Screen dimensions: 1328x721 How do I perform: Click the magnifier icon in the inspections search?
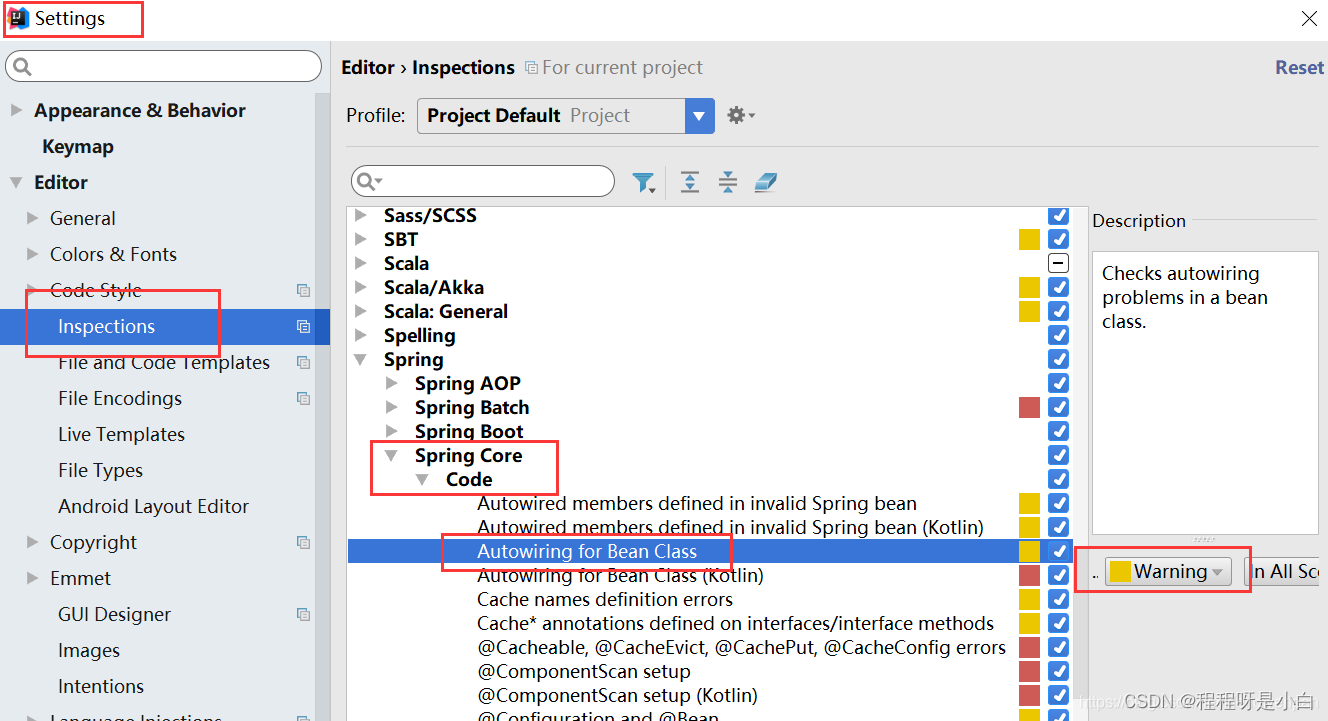[368, 181]
